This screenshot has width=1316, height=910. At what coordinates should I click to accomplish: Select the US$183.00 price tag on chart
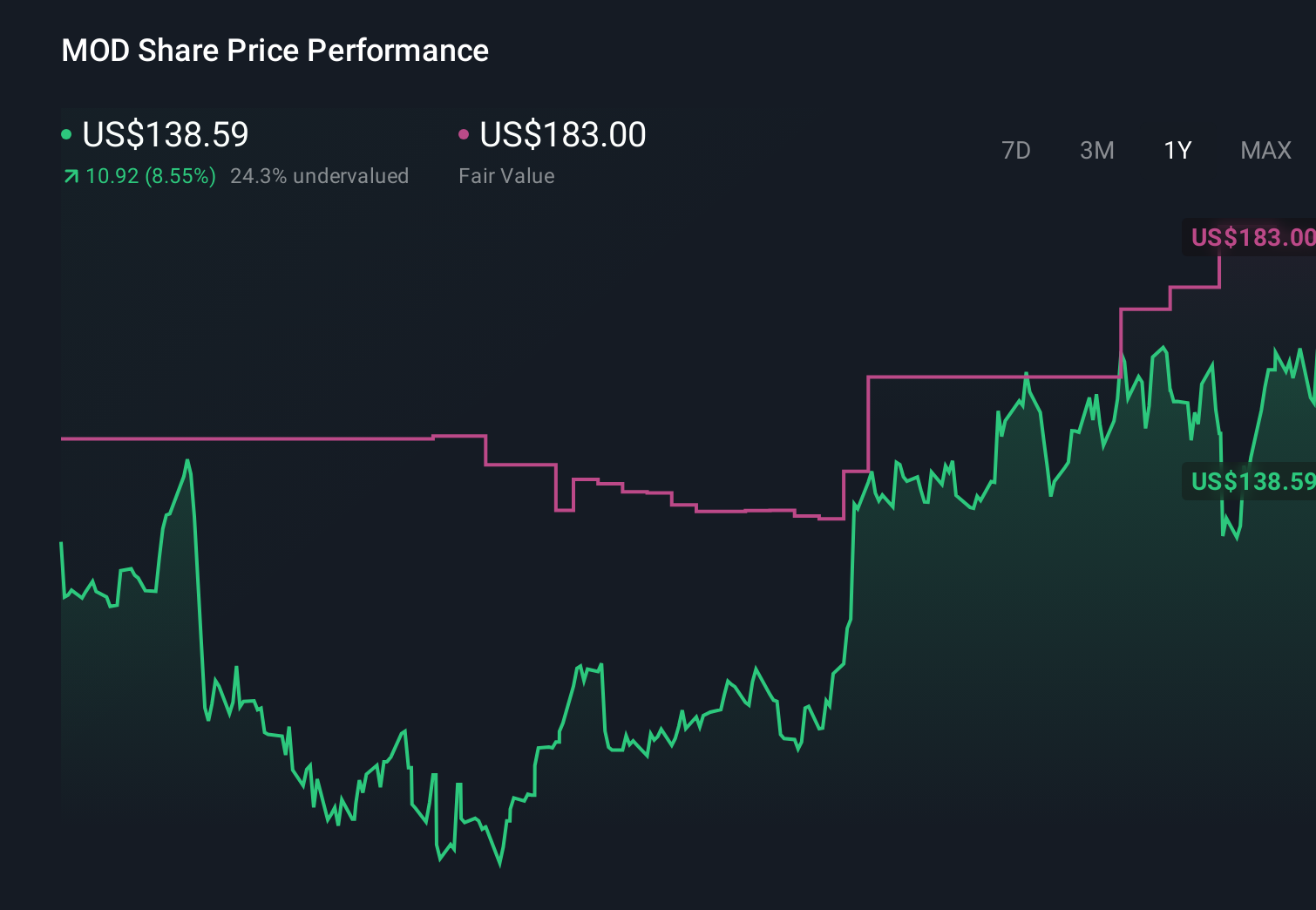pyautogui.click(x=1252, y=236)
